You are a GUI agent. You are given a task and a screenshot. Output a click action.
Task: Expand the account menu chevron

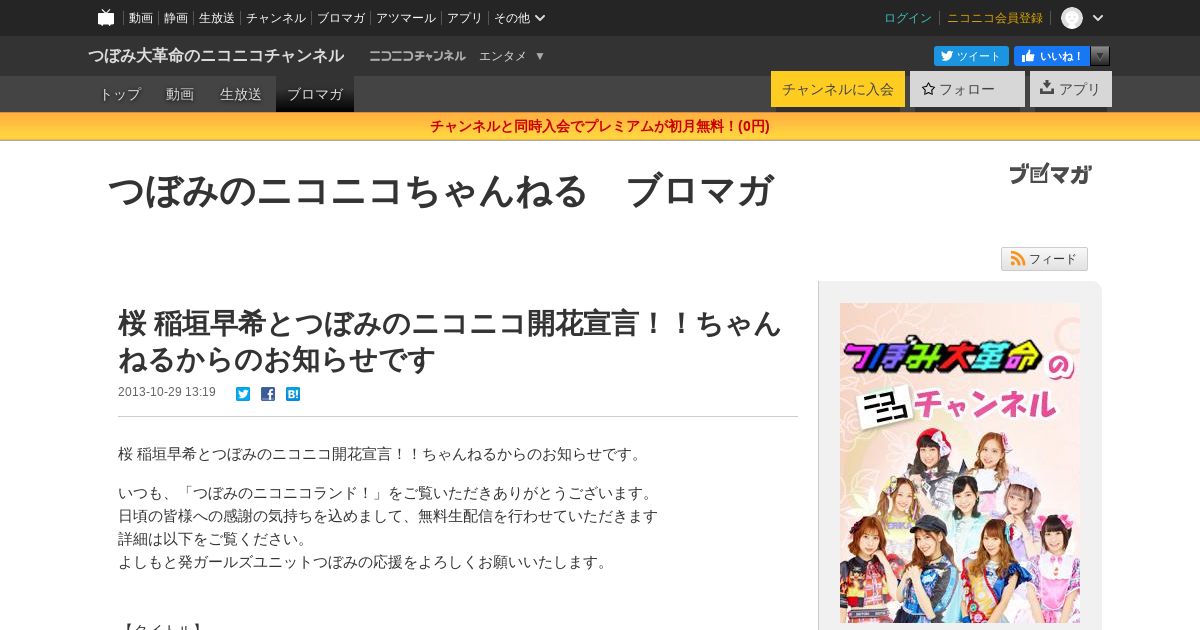click(x=1098, y=18)
